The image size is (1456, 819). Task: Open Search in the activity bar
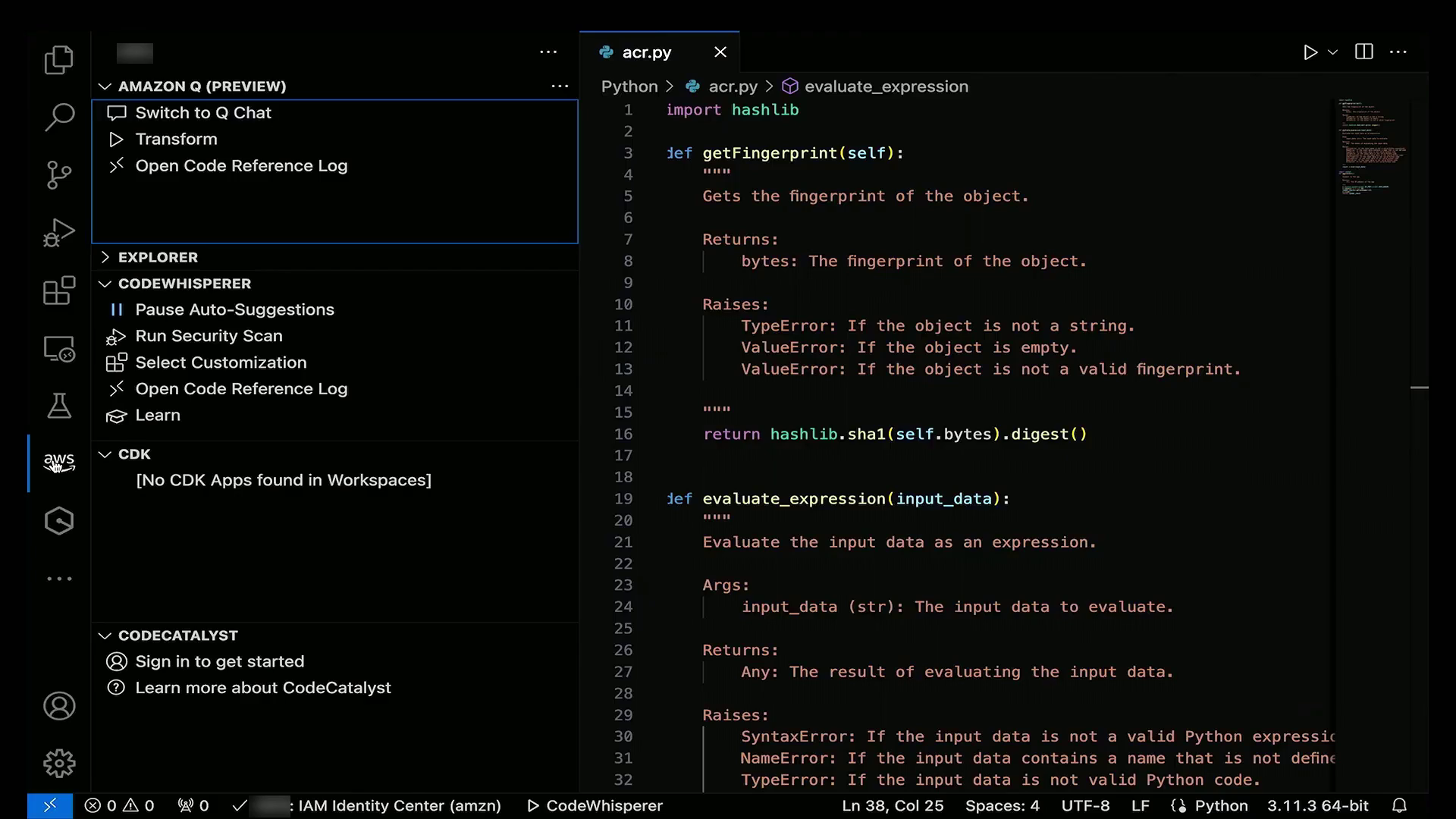point(58,118)
